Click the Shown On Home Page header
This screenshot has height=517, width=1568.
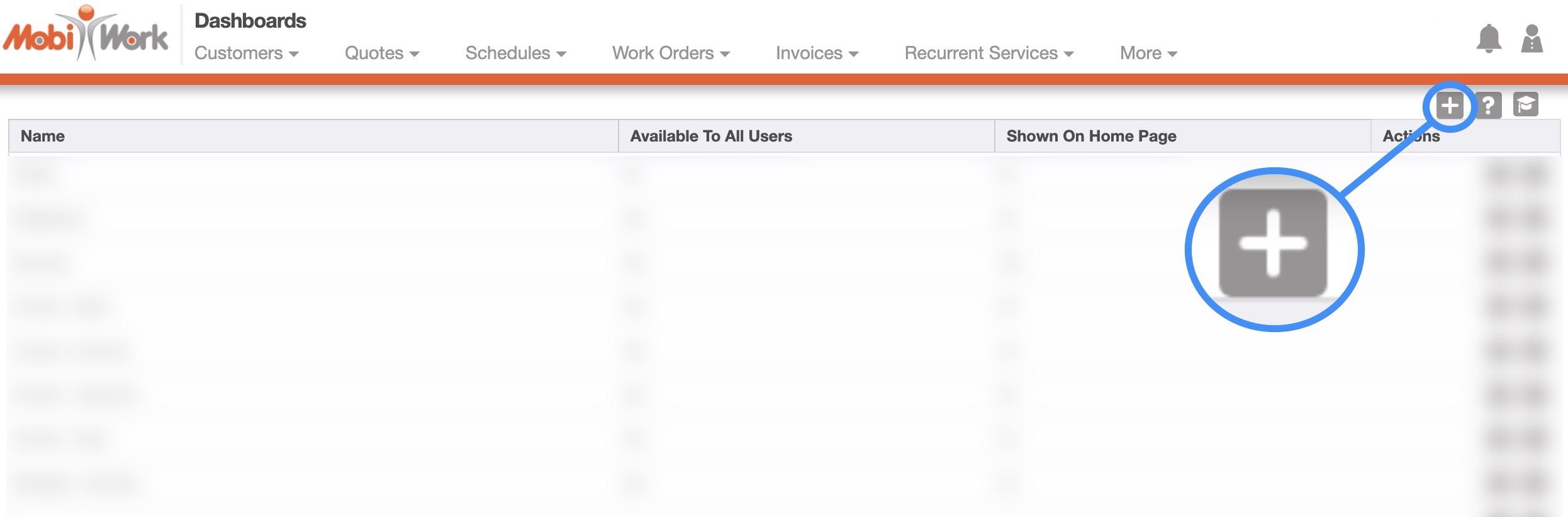[x=1091, y=136]
